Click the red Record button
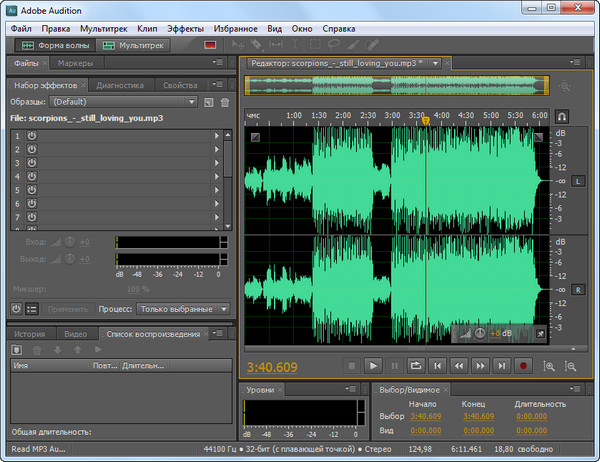The width and height of the screenshot is (600, 462). (x=523, y=366)
